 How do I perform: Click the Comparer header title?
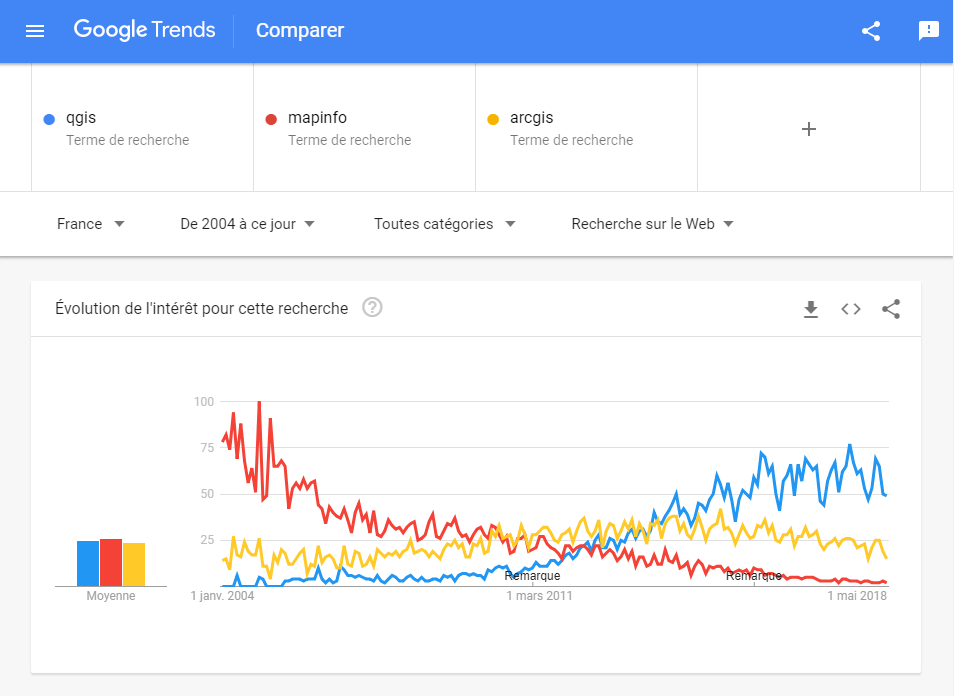point(300,30)
